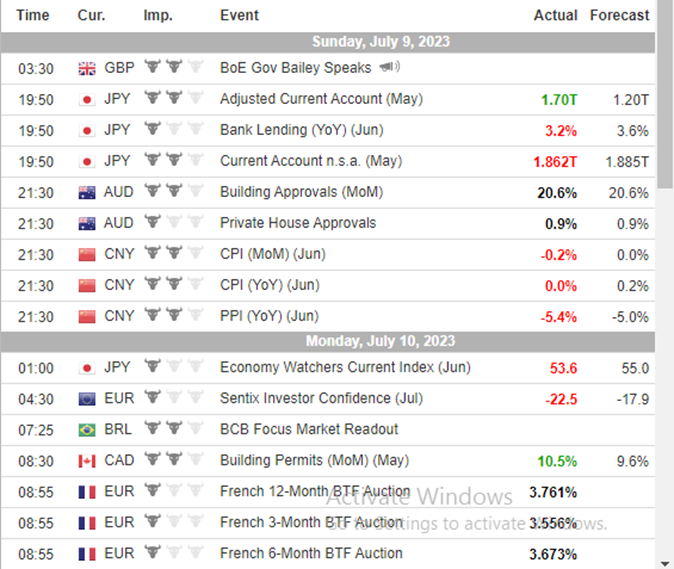The image size is (674, 569).
Task: Open Economy Watchers Current Index (Jun) event
Action: [x=345, y=368]
